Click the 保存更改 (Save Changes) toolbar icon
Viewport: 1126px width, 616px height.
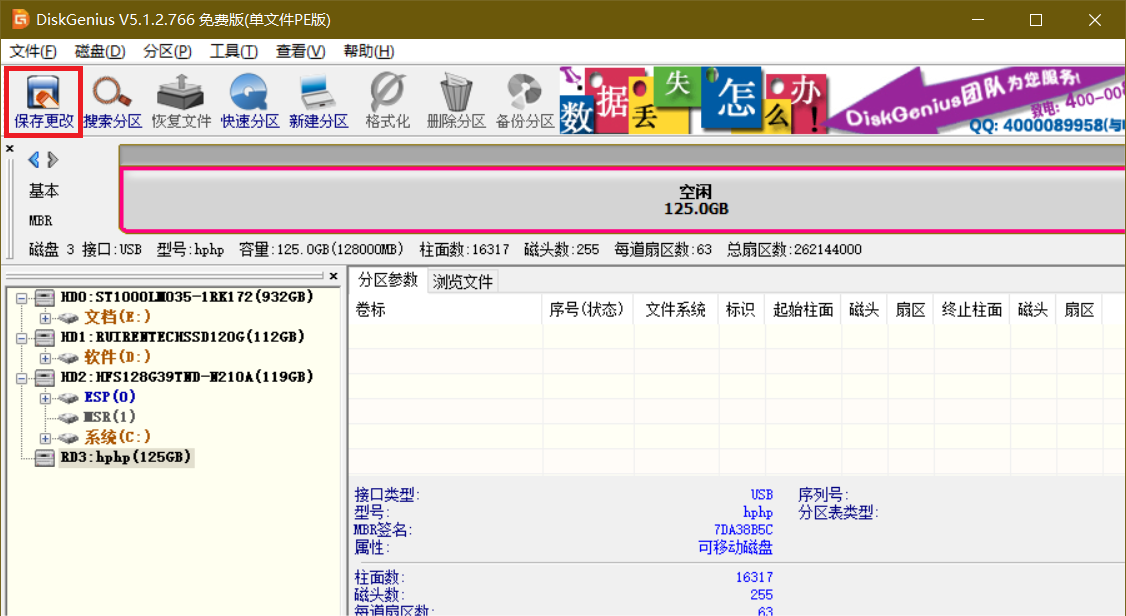pos(44,102)
